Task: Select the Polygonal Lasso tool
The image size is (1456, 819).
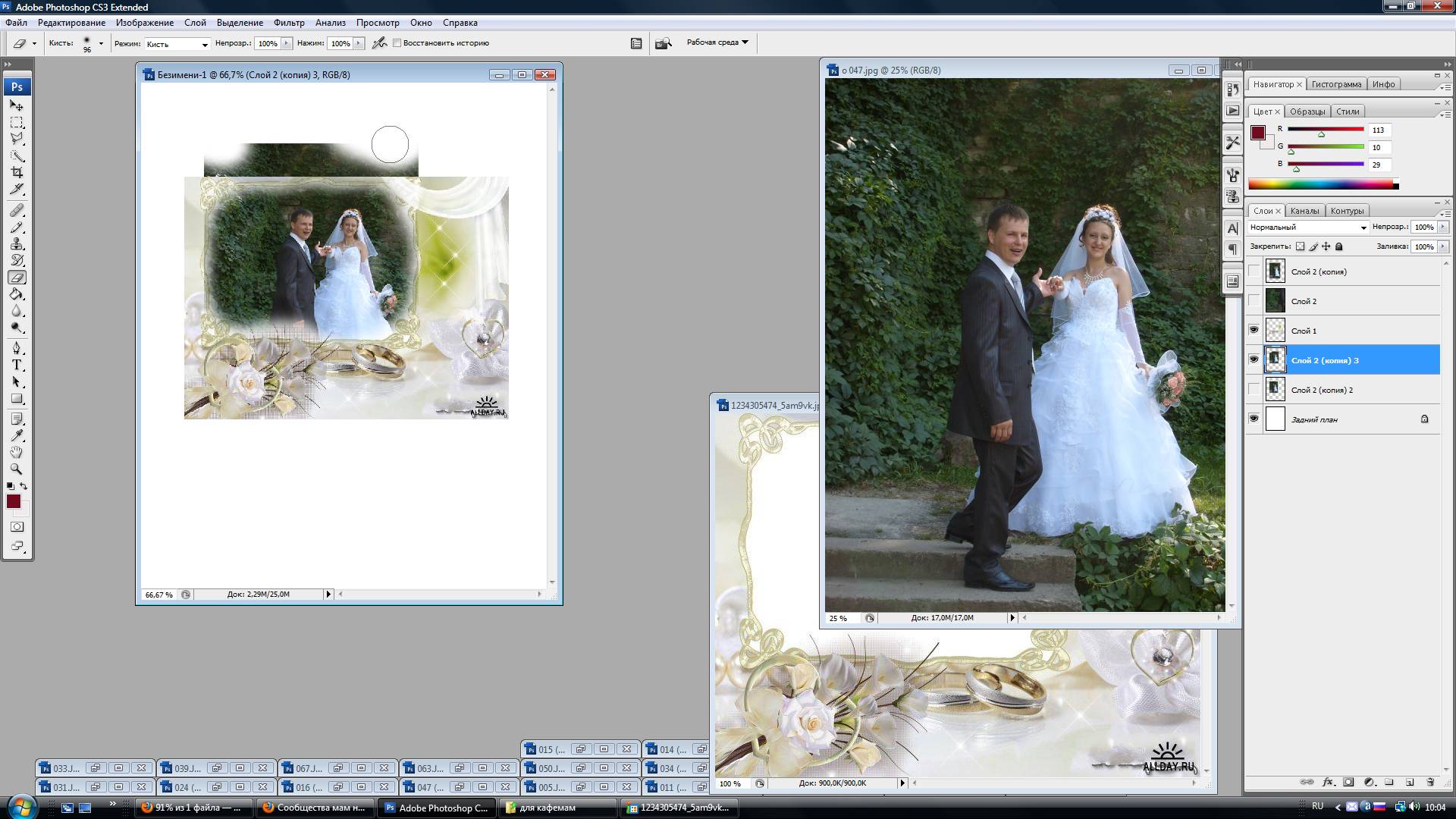Action: tap(17, 140)
